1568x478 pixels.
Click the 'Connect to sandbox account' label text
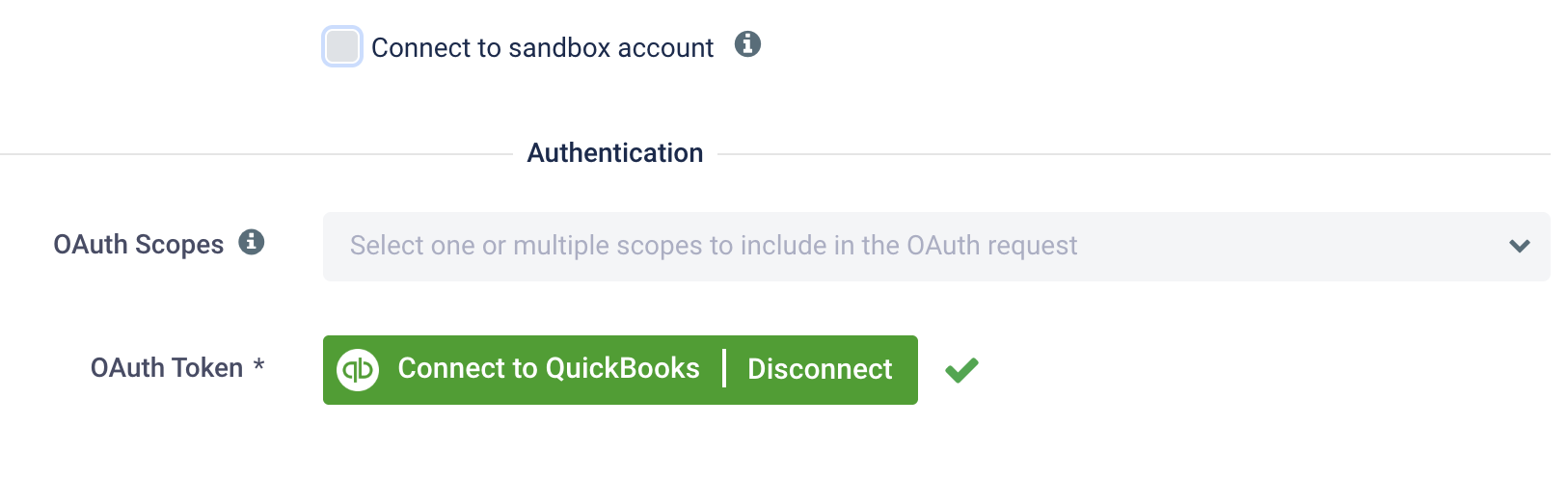point(542,47)
